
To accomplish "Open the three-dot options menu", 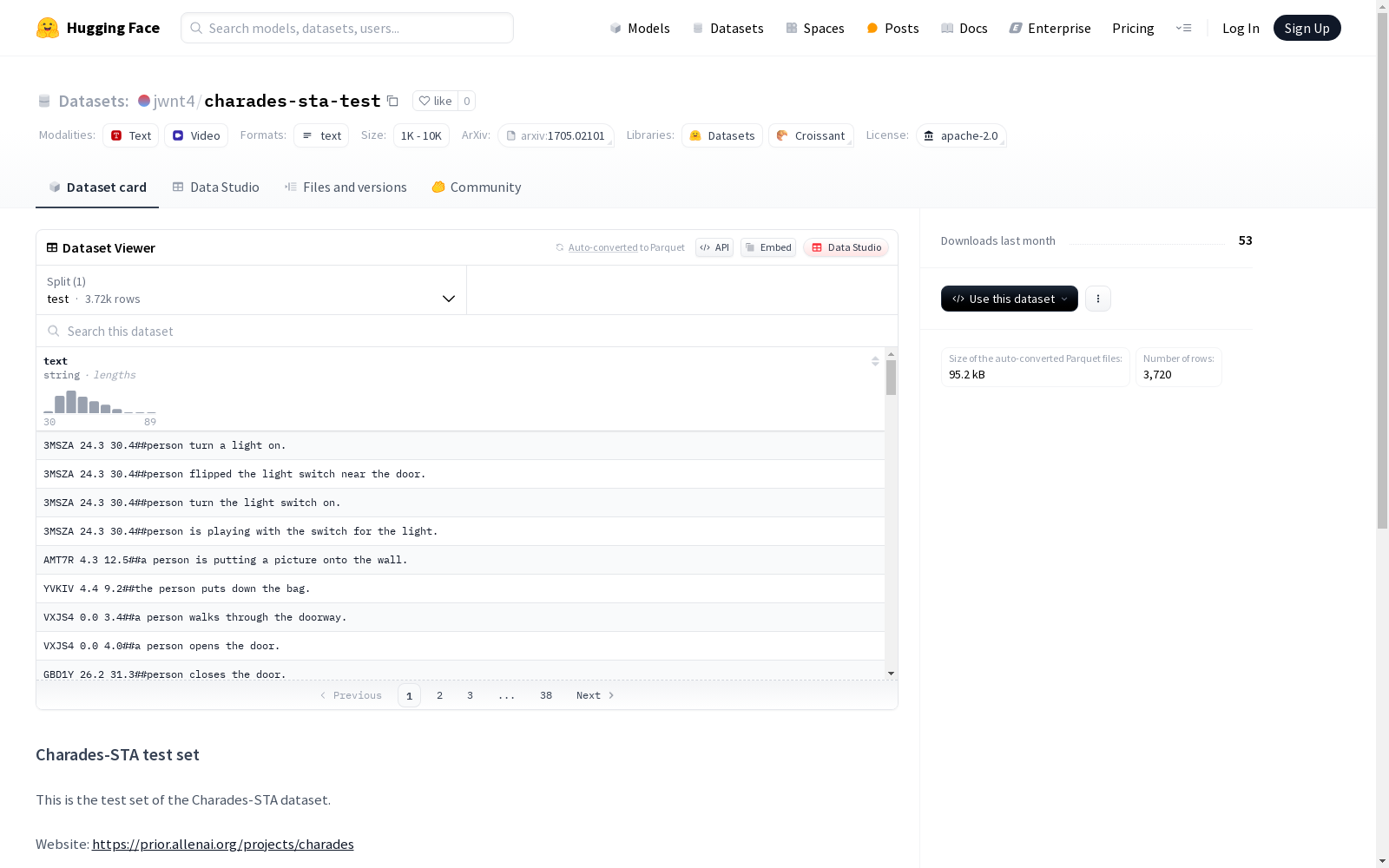I will (x=1098, y=299).
